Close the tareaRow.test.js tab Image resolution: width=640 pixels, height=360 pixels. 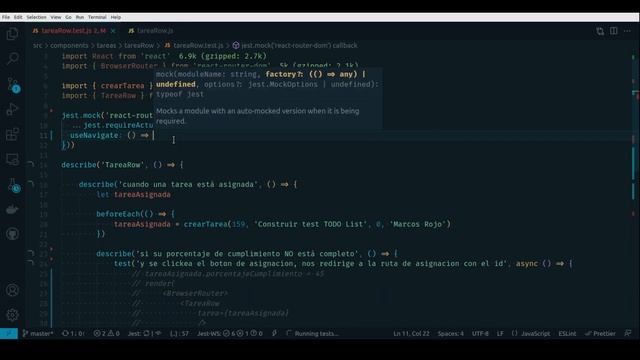coord(113,31)
